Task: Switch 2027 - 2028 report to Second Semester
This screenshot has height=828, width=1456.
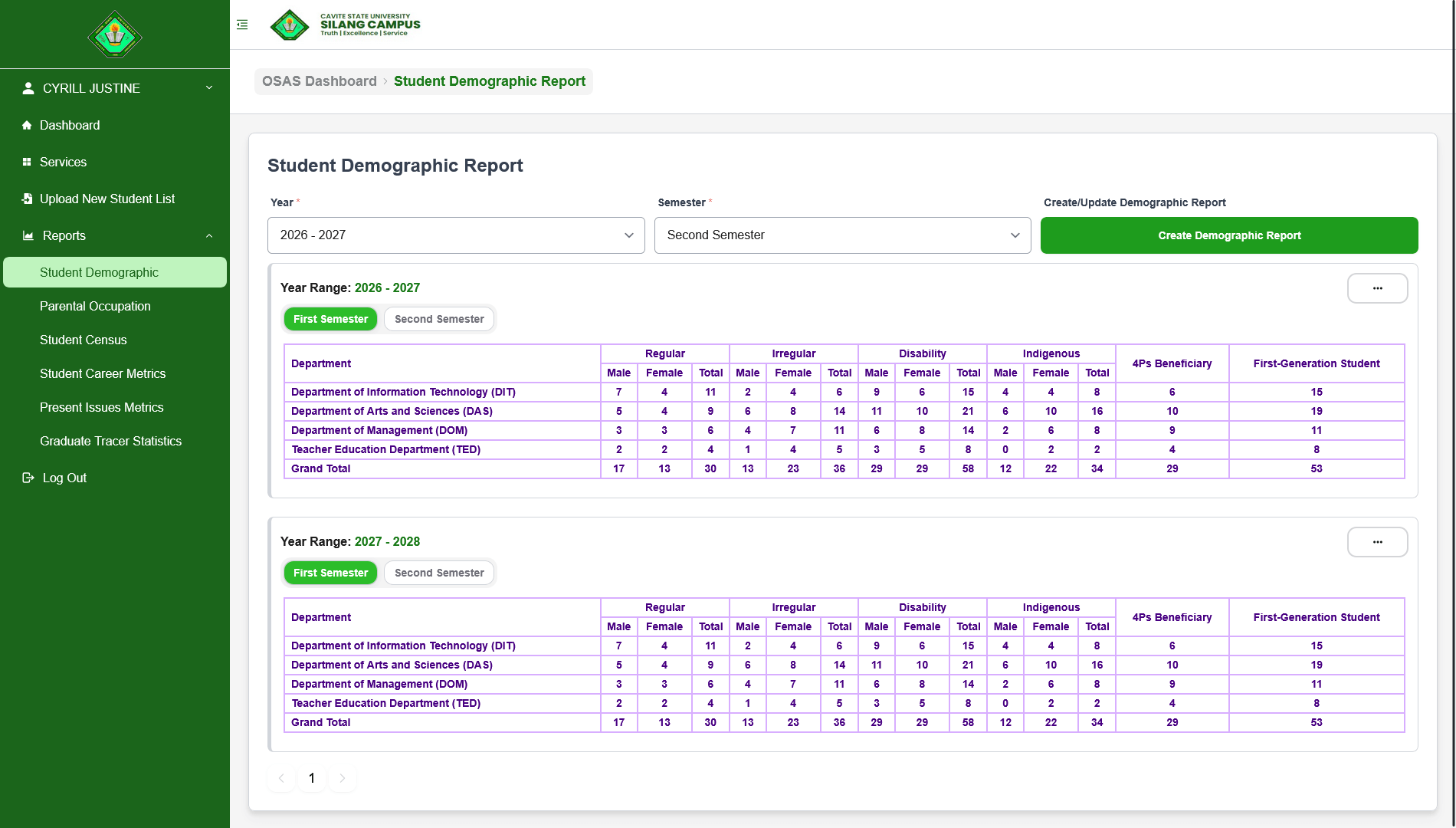Action: coord(439,573)
